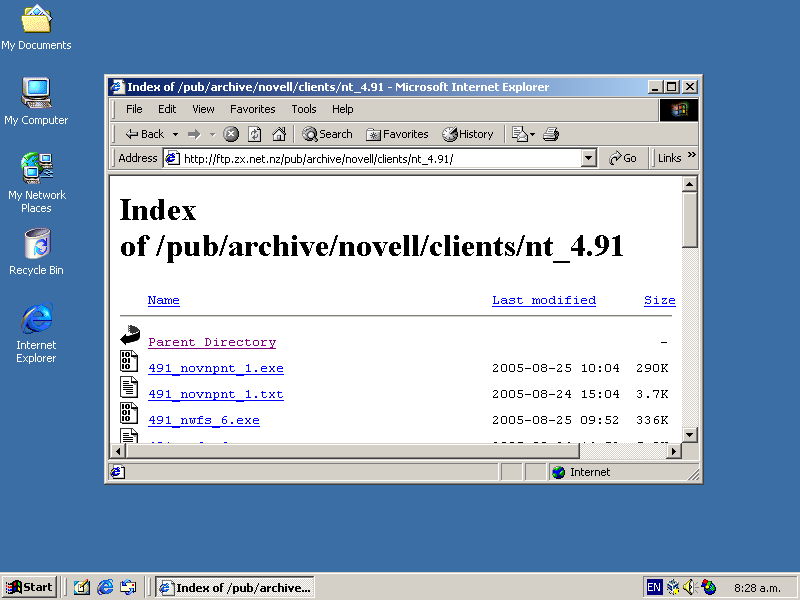Click the Windows throbber logo
Screen dimensions: 800x600
679,110
